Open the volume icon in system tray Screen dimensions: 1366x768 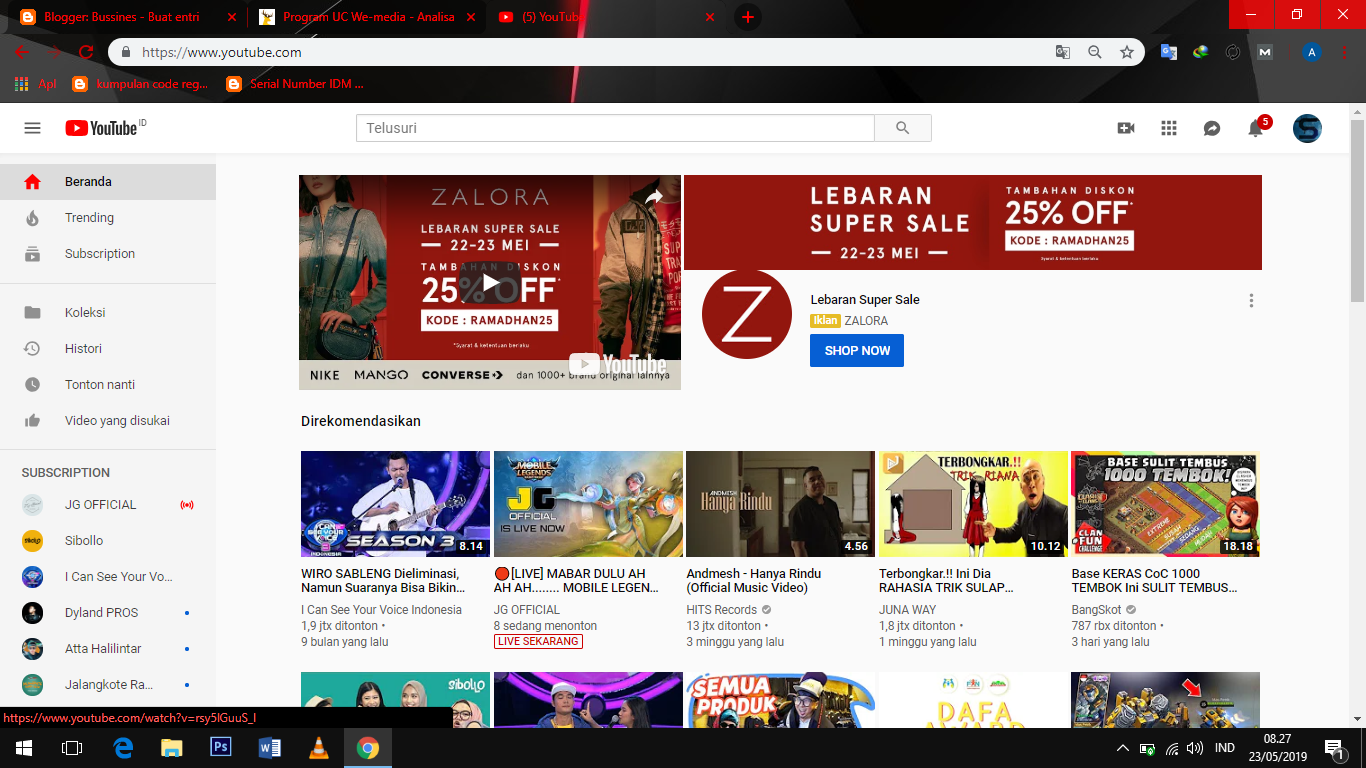click(1194, 748)
